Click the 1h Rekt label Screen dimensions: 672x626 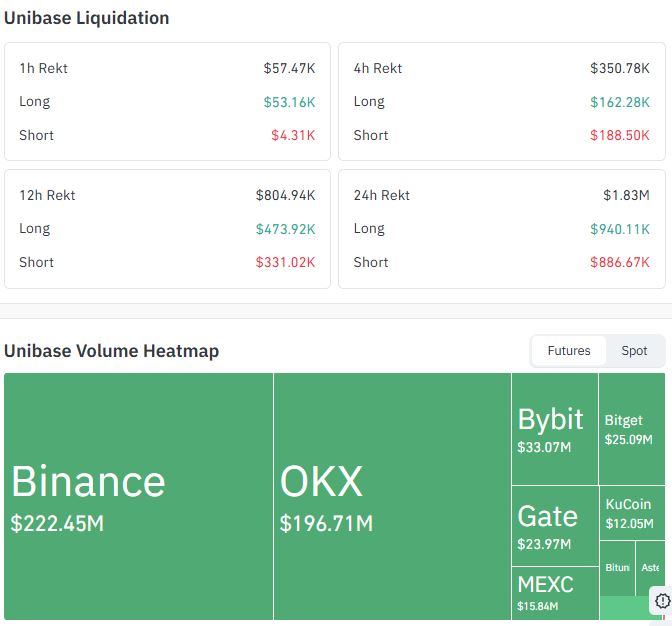43,68
